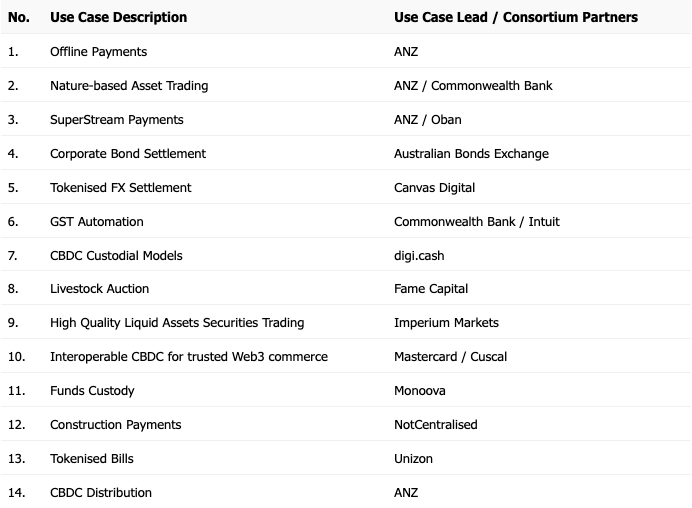Viewport: 692px width, 508px height.
Task: Click the 'CBDC Distribution' row text
Action: 101,493
